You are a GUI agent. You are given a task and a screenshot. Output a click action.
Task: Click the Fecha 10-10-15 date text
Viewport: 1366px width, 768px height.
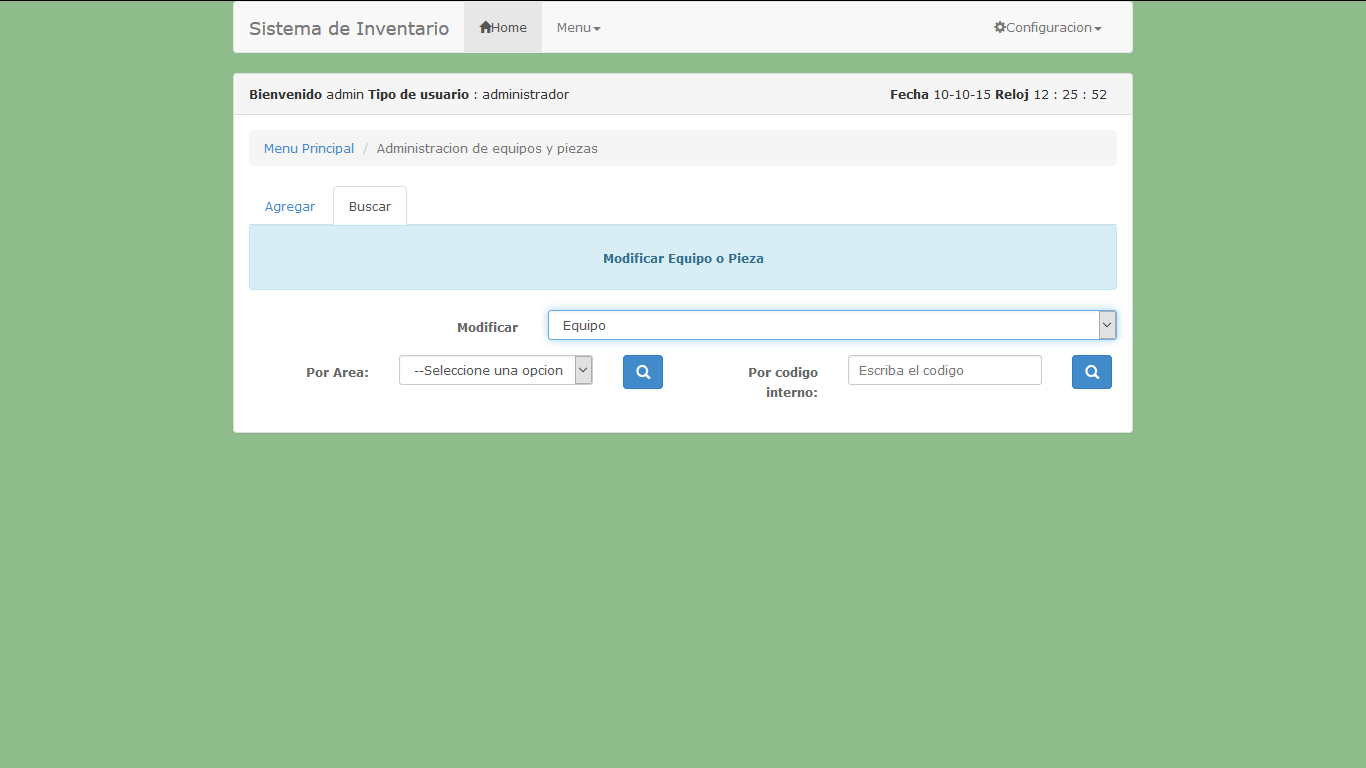click(940, 94)
